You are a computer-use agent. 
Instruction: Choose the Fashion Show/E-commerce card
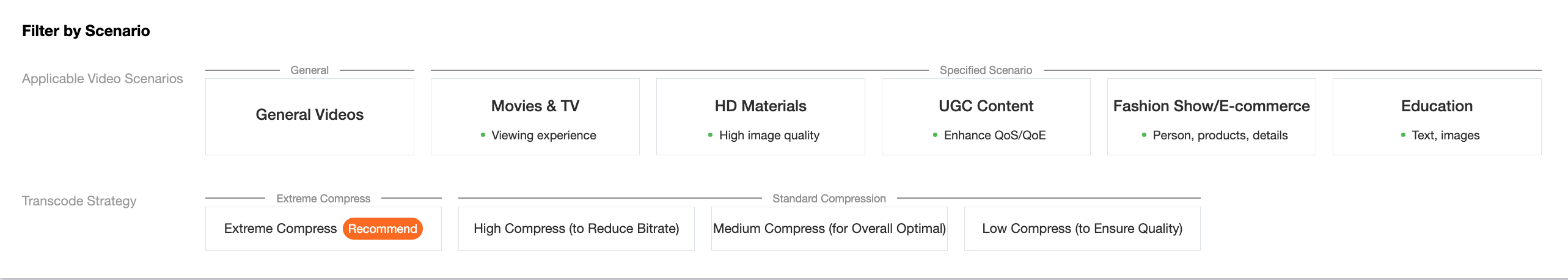pos(1211,116)
